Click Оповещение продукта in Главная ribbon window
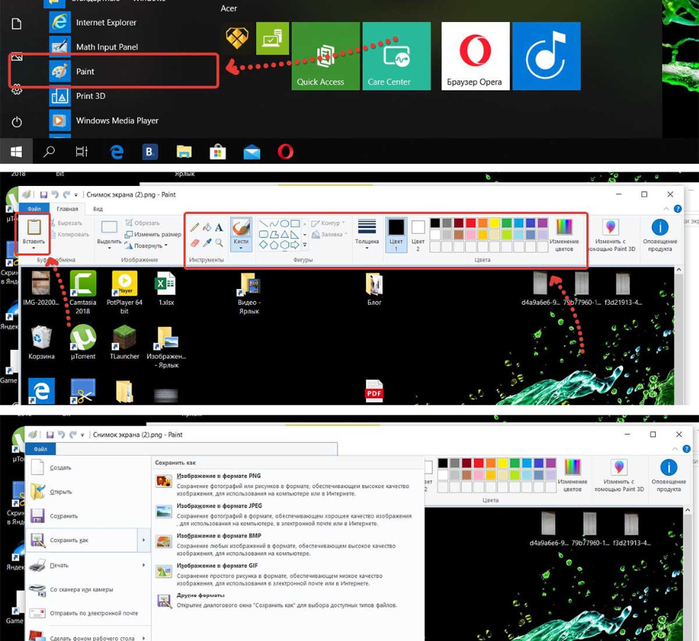The image size is (699, 641). pos(660,235)
